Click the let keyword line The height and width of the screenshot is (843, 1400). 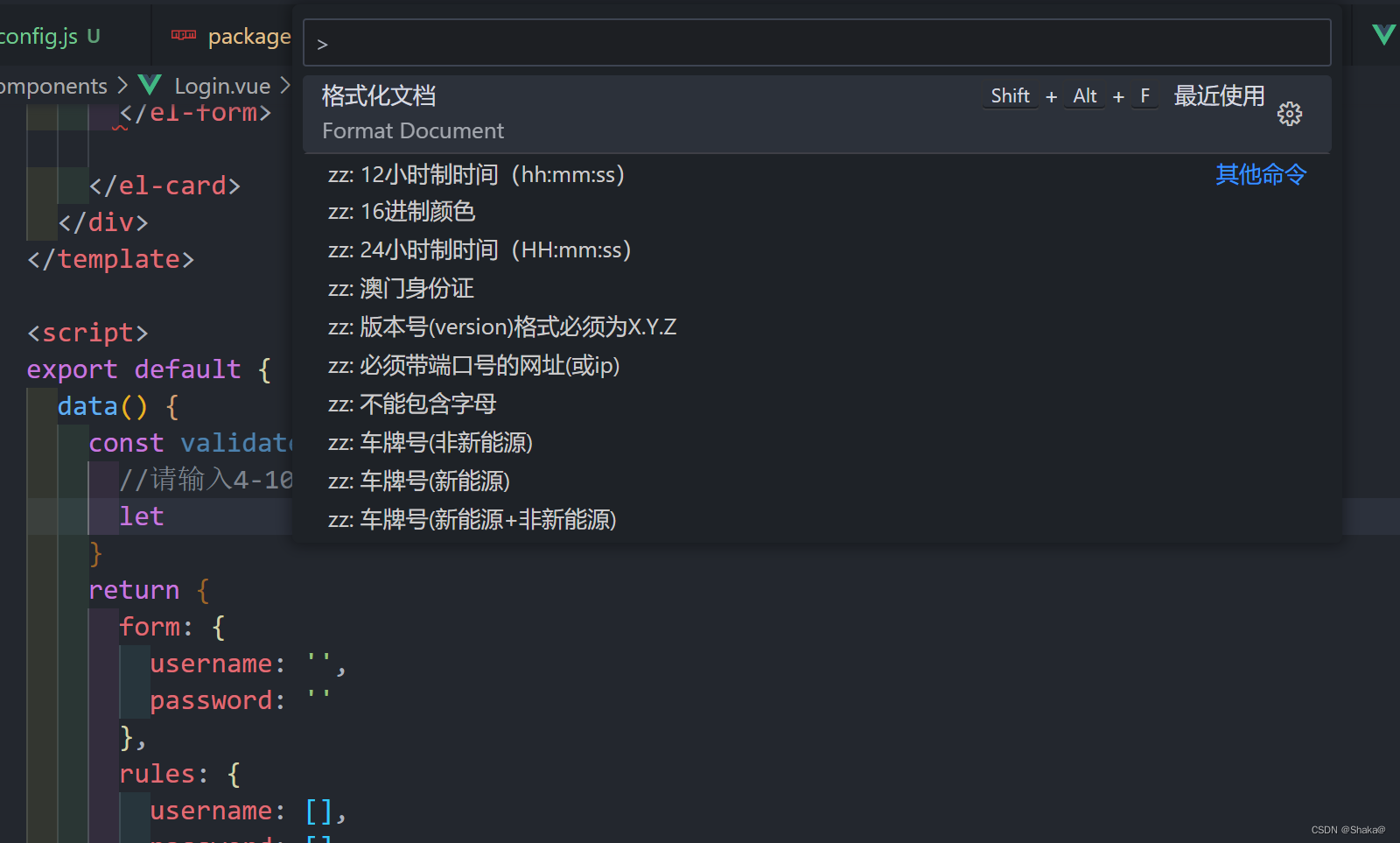pos(142,516)
